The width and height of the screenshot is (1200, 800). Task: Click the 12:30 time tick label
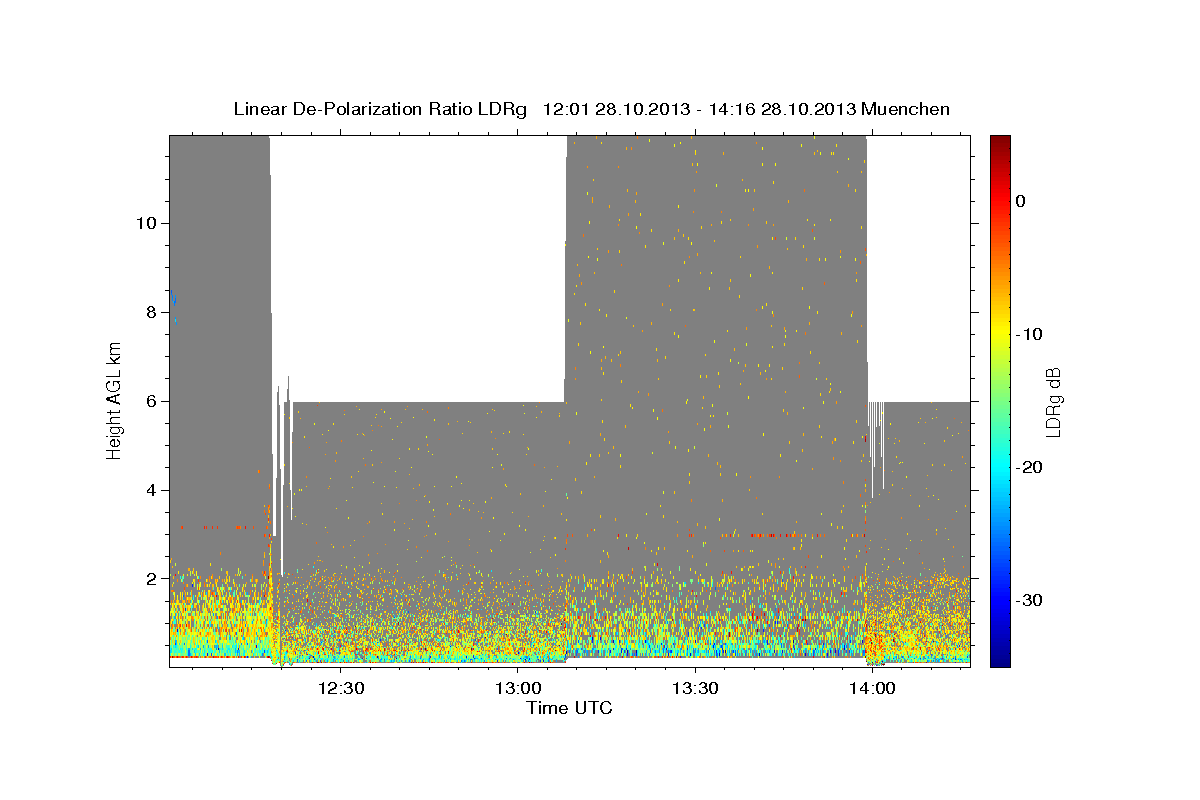click(x=342, y=689)
